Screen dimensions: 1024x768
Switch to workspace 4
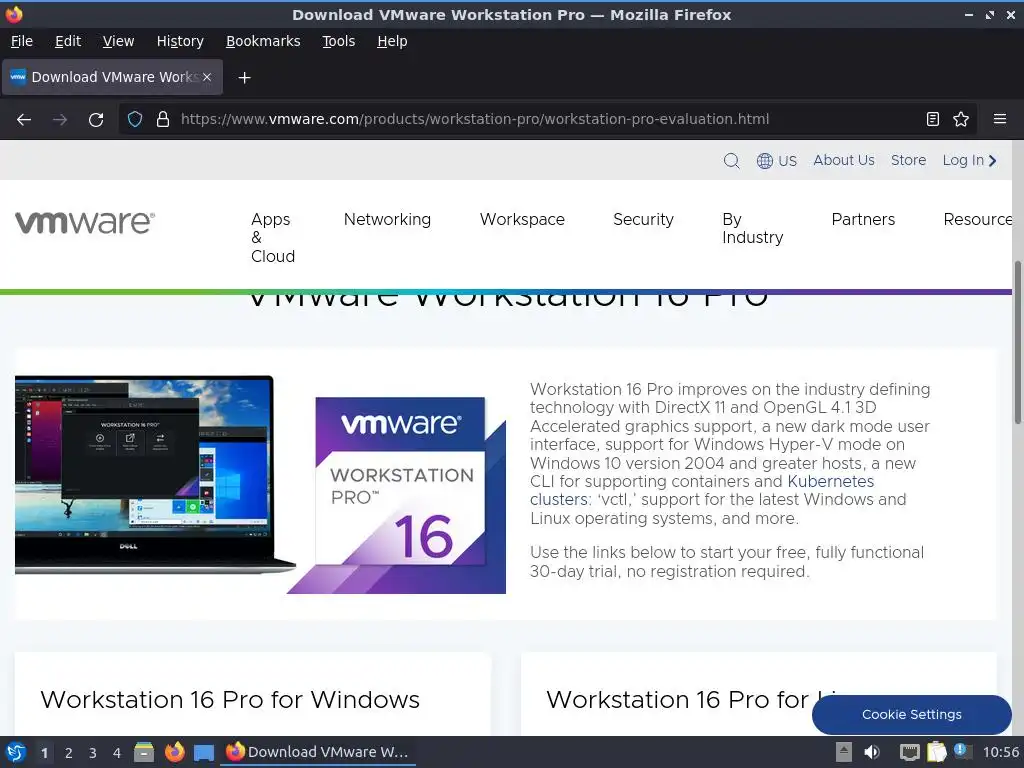pos(117,753)
